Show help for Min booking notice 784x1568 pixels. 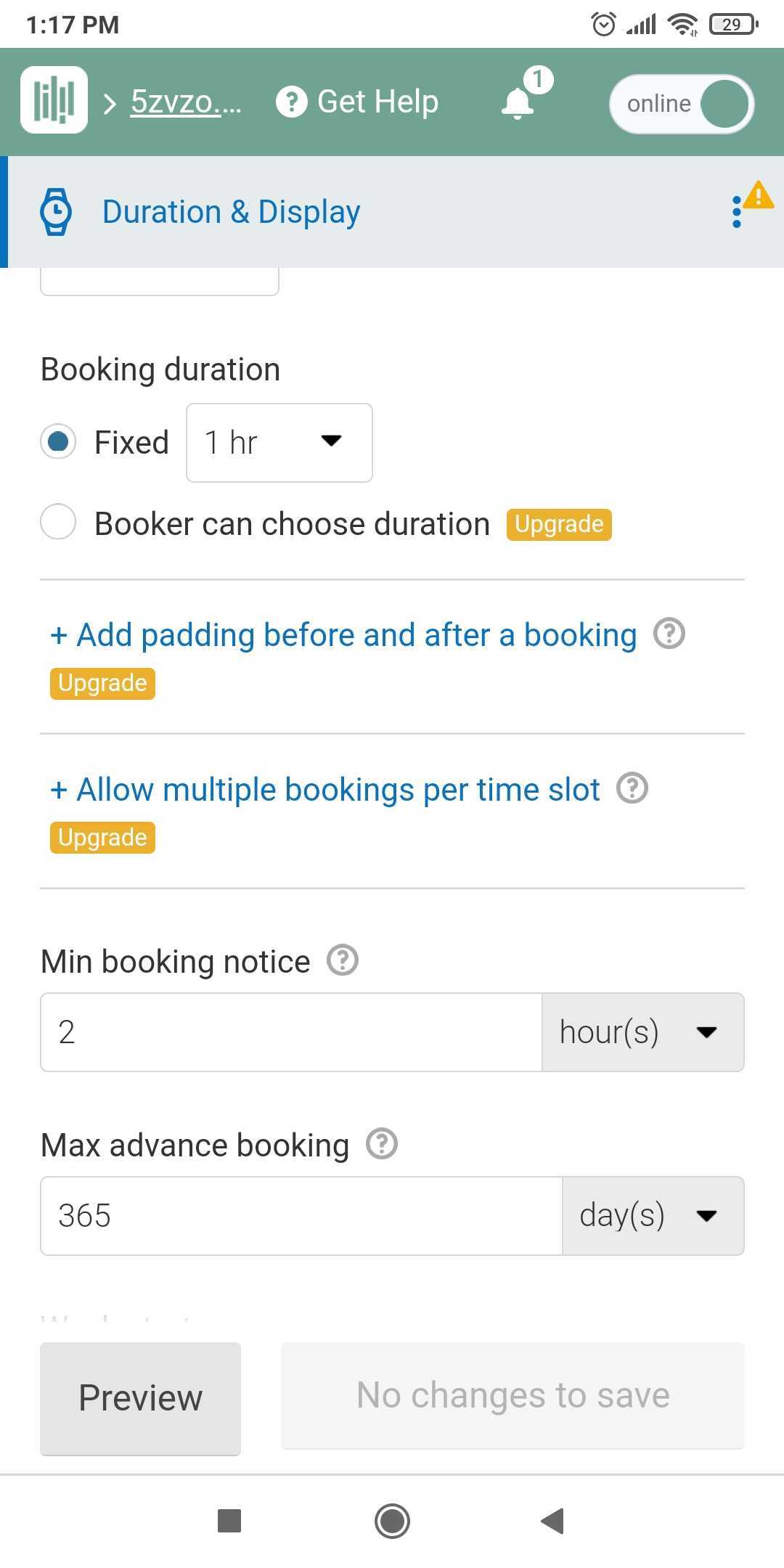[343, 960]
